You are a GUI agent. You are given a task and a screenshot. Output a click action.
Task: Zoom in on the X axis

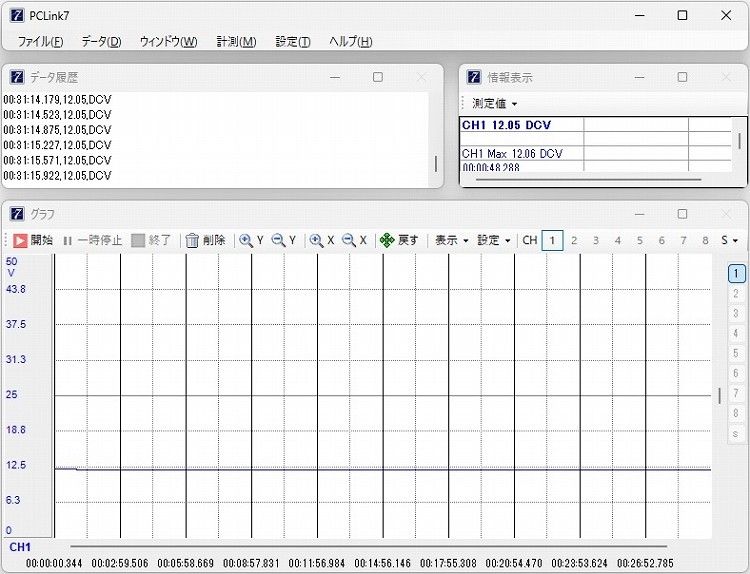pyautogui.click(x=316, y=240)
